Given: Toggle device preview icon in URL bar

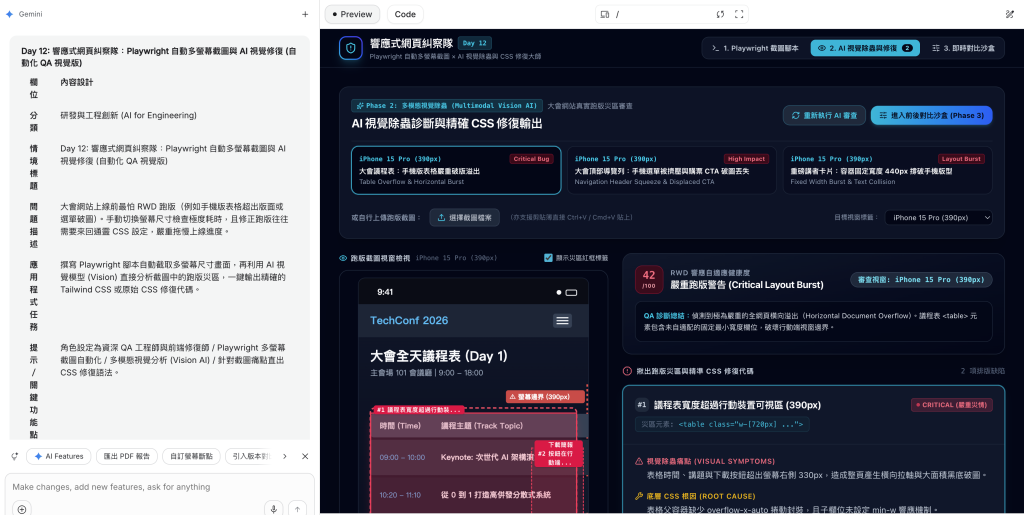Looking at the screenshot, I should [x=605, y=14].
